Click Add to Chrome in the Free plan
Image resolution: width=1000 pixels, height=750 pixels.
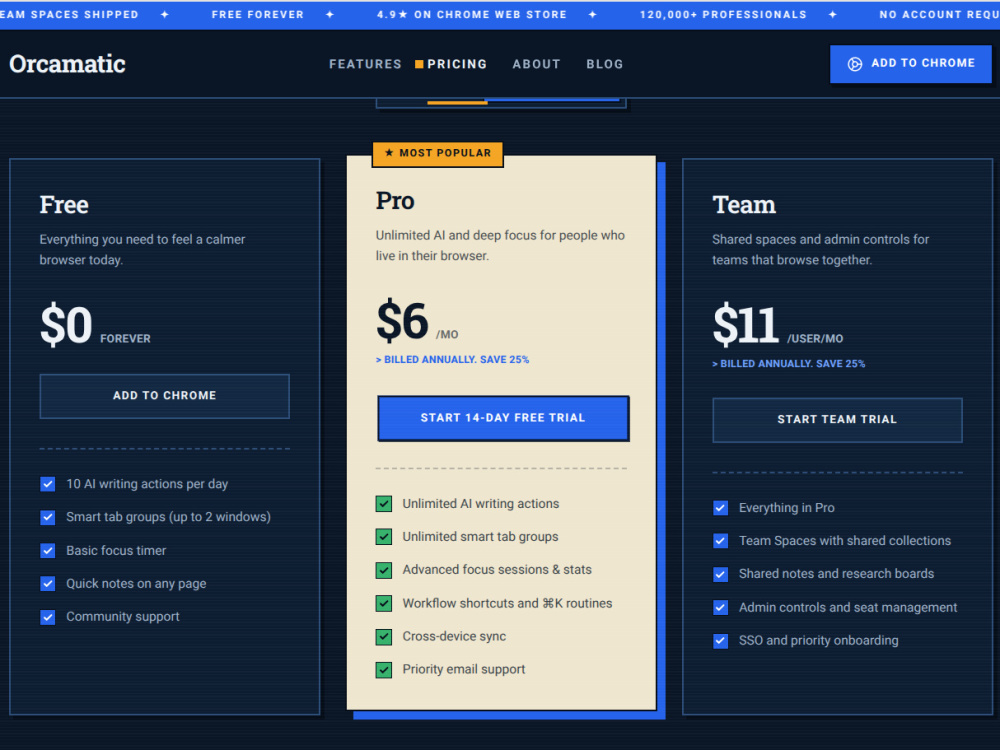click(x=165, y=396)
